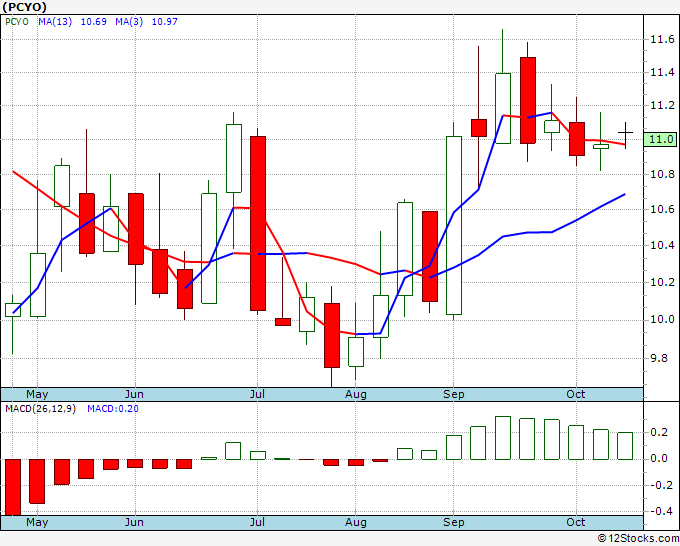Image resolution: width=680 pixels, height=546 pixels.
Task: Select the green PCYO legend label
Action: (x=17, y=22)
